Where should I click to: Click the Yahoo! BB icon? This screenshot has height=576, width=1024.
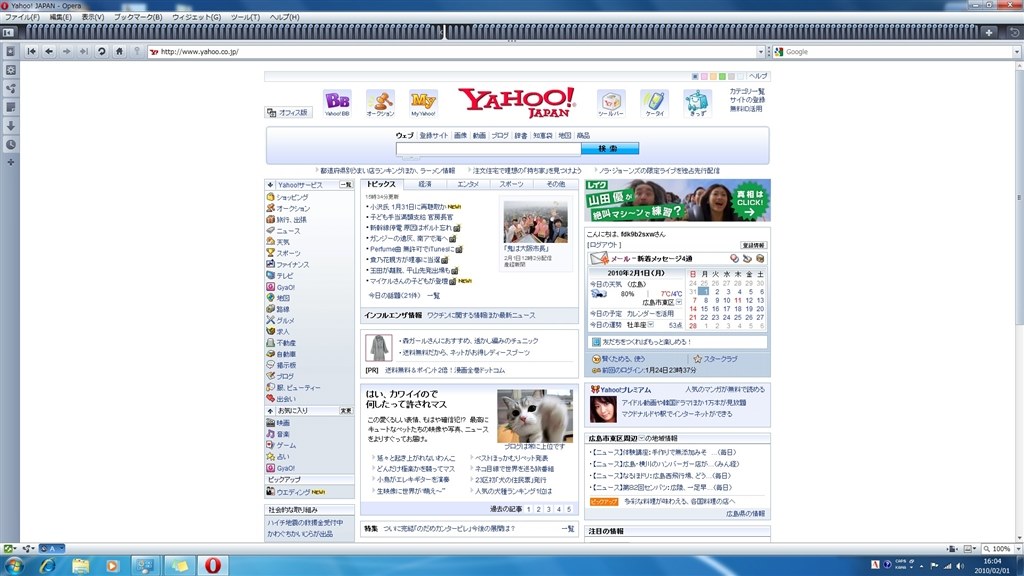(337, 103)
